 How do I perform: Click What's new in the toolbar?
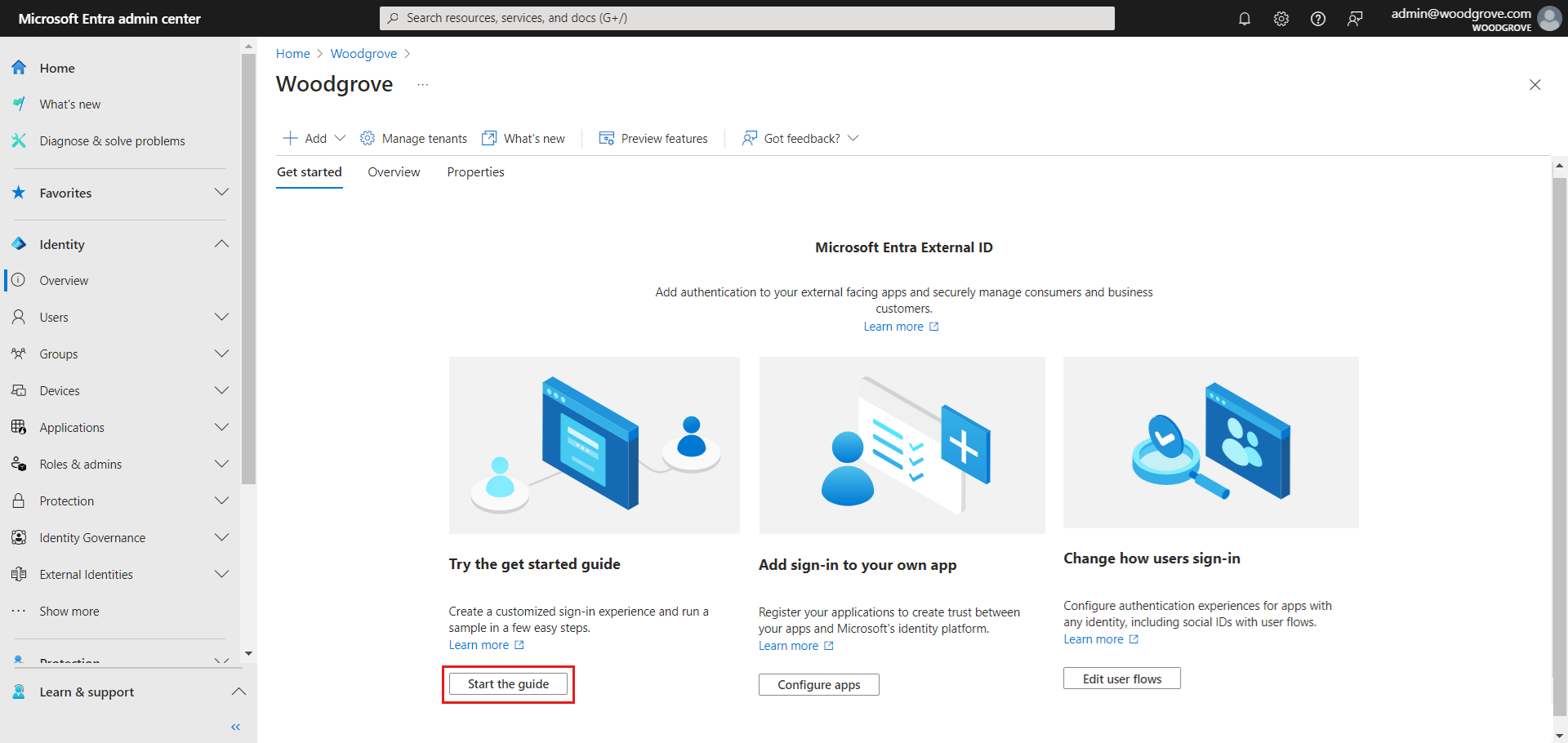523,138
